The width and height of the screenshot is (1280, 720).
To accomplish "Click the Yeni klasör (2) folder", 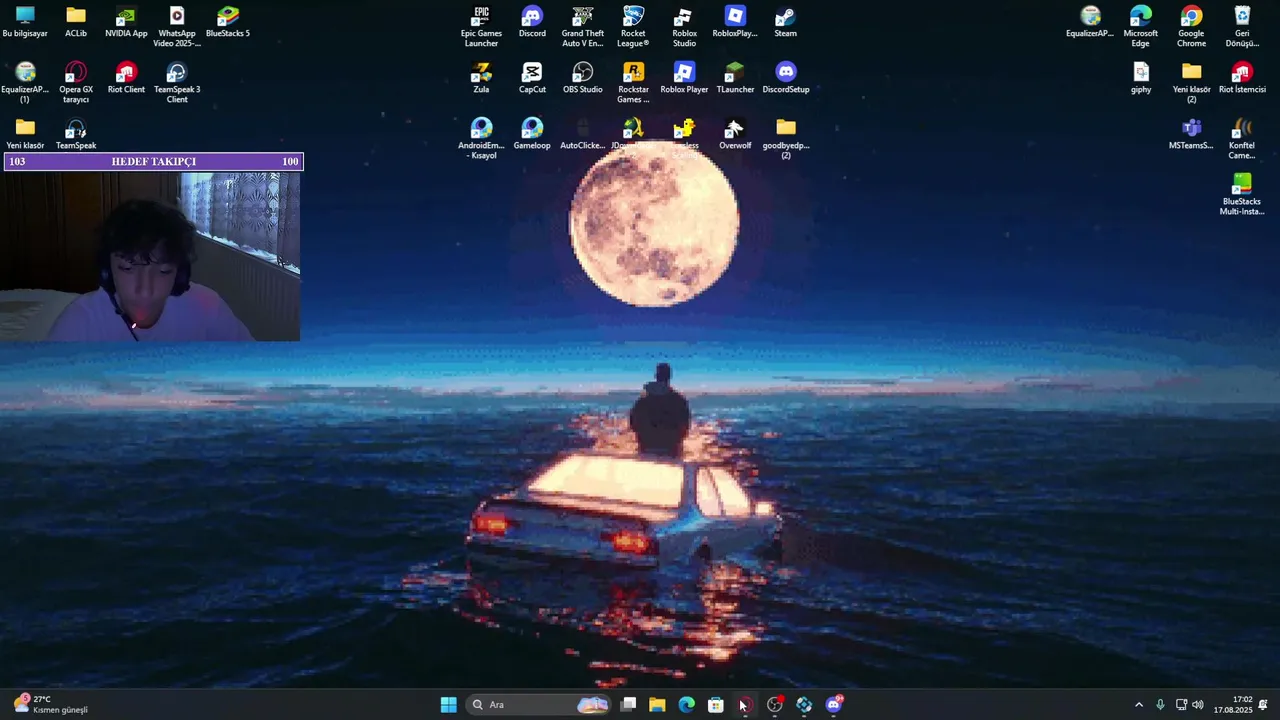I will coord(1191,83).
